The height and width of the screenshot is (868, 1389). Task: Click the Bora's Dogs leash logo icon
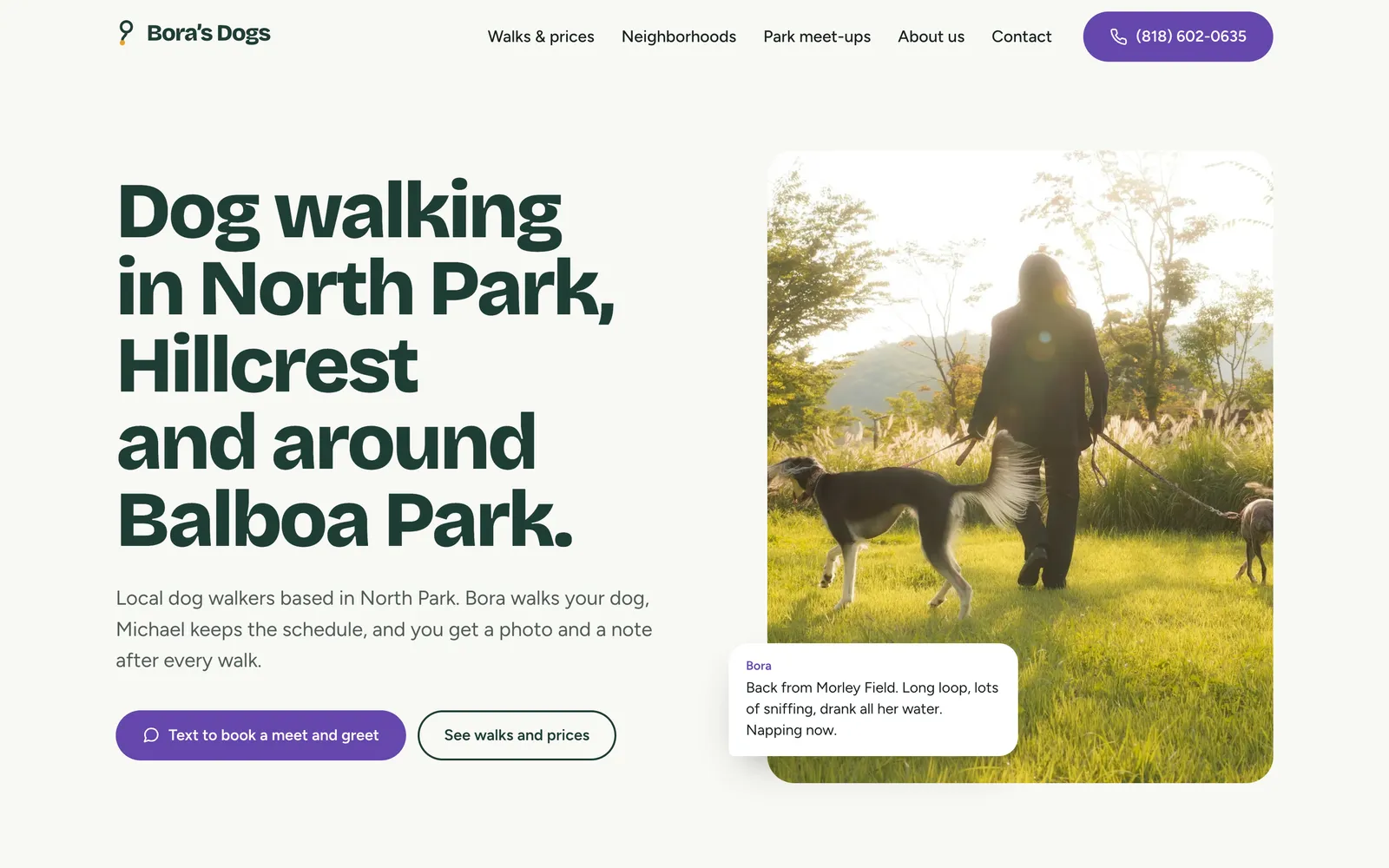[x=126, y=33]
